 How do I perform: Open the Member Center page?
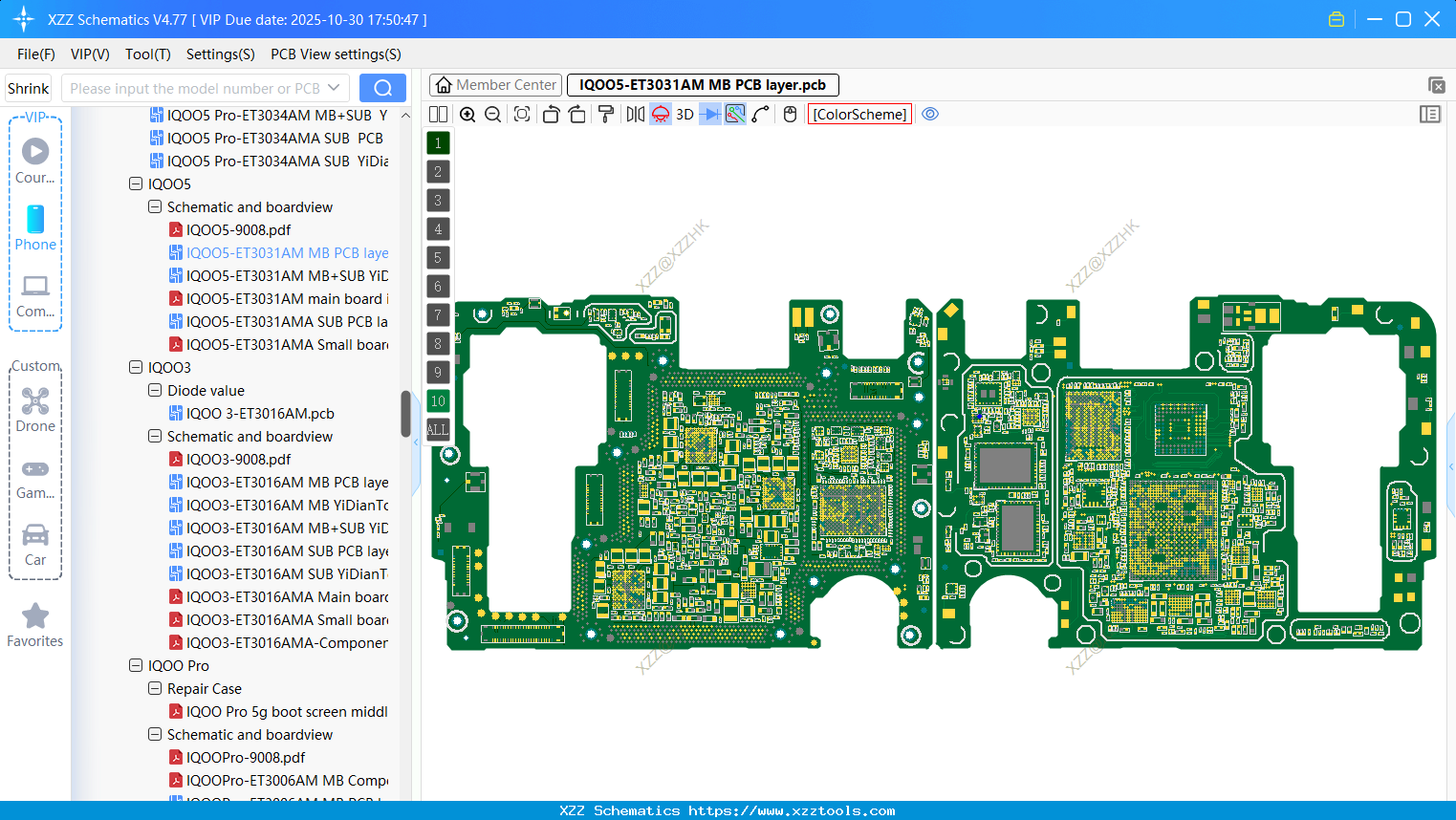click(x=495, y=84)
